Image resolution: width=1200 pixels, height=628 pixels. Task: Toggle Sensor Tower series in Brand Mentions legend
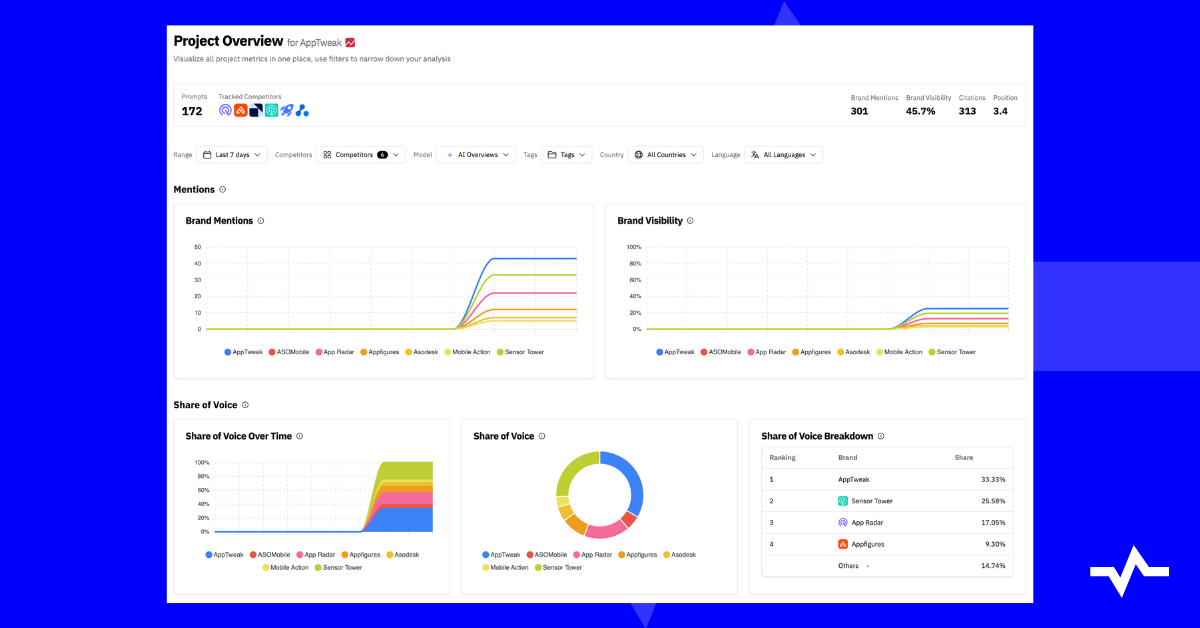pyautogui.click(x=521, y=352)
